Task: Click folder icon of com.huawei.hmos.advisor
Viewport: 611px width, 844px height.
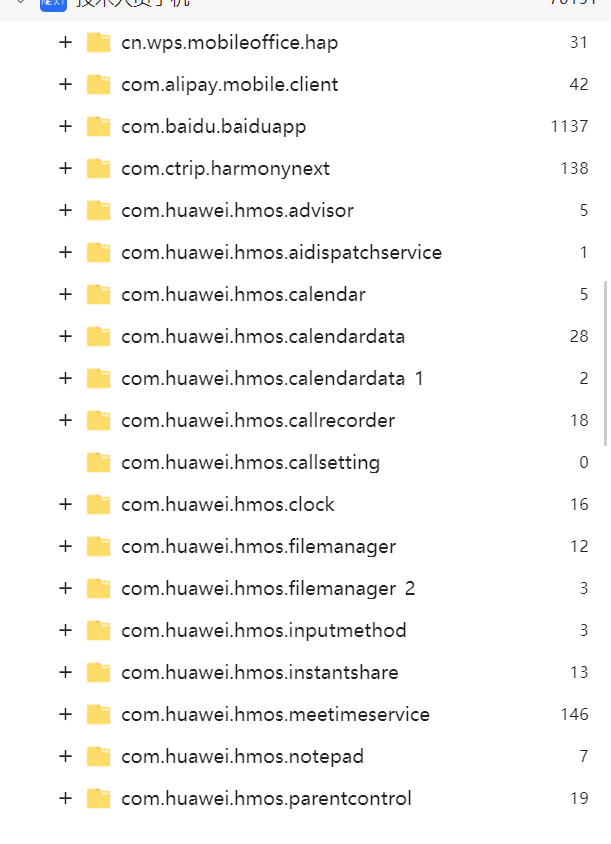Action: tap(99, 210)
